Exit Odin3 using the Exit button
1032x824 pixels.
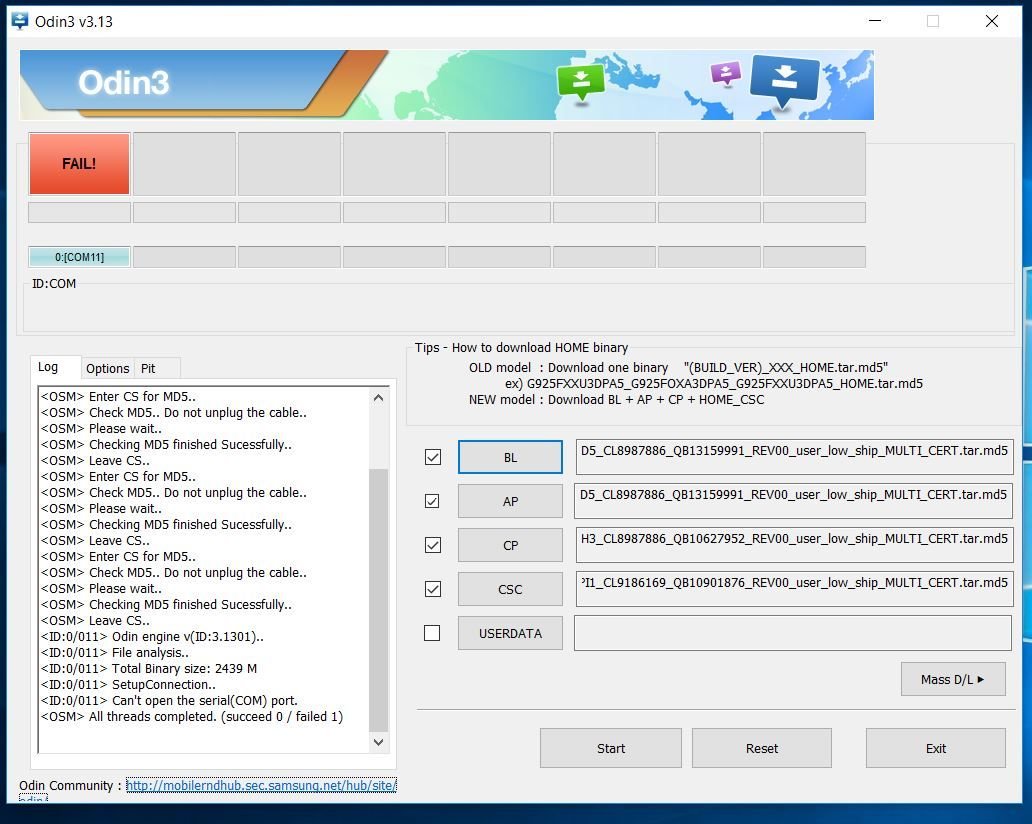click(x=935, y=748)
